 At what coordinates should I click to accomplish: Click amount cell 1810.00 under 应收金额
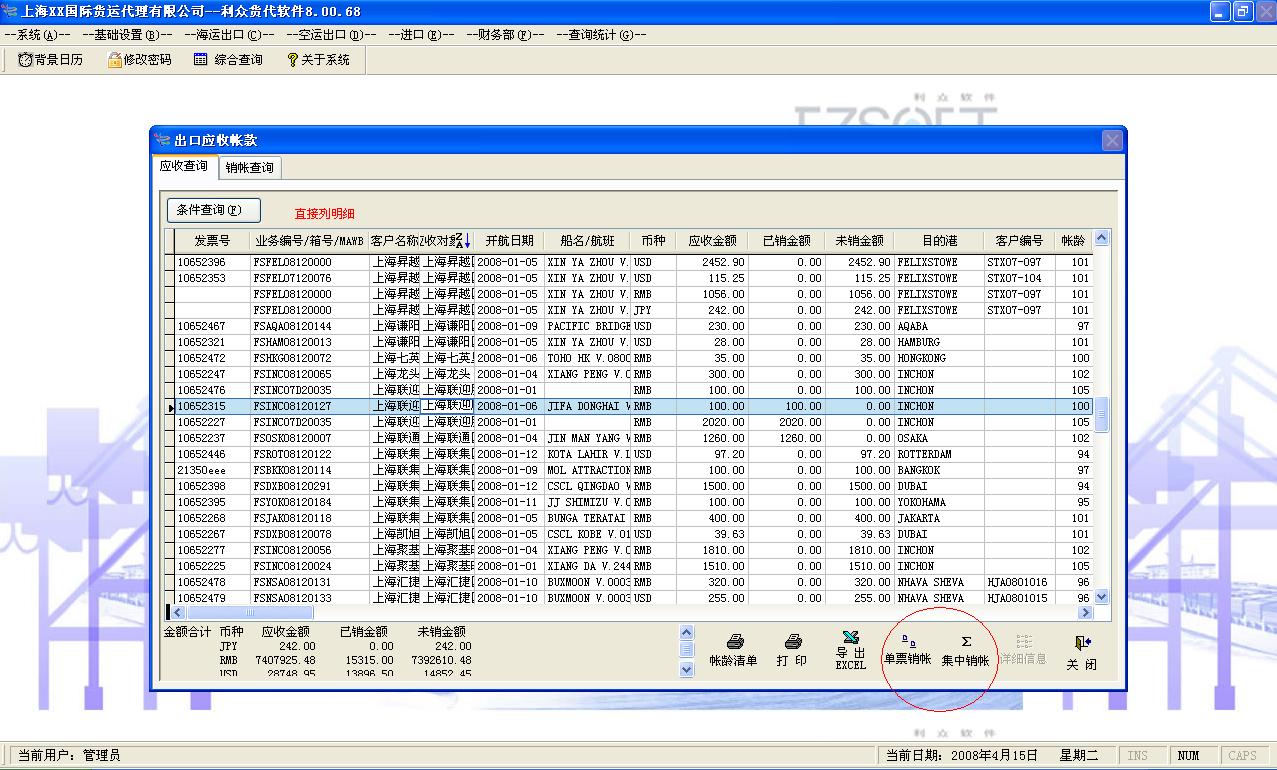point(712,550)
